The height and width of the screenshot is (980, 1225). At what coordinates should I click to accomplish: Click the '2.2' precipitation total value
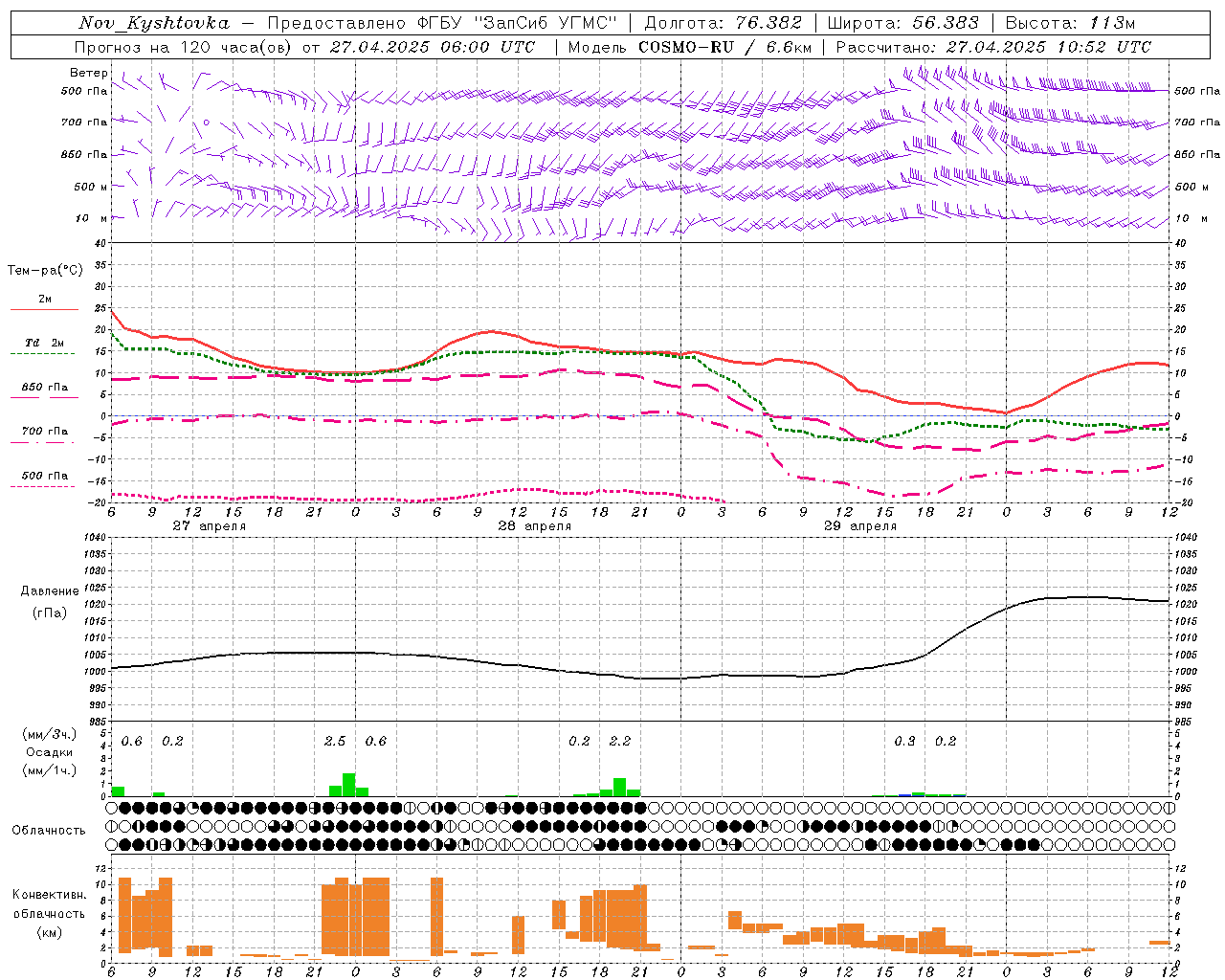620,742
